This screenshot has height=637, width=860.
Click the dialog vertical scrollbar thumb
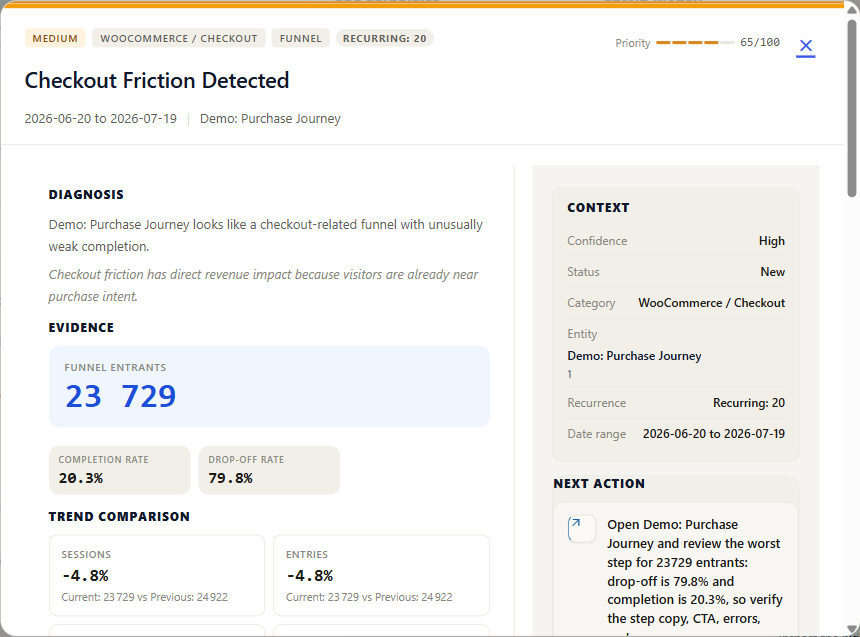(x=852, y=109)
